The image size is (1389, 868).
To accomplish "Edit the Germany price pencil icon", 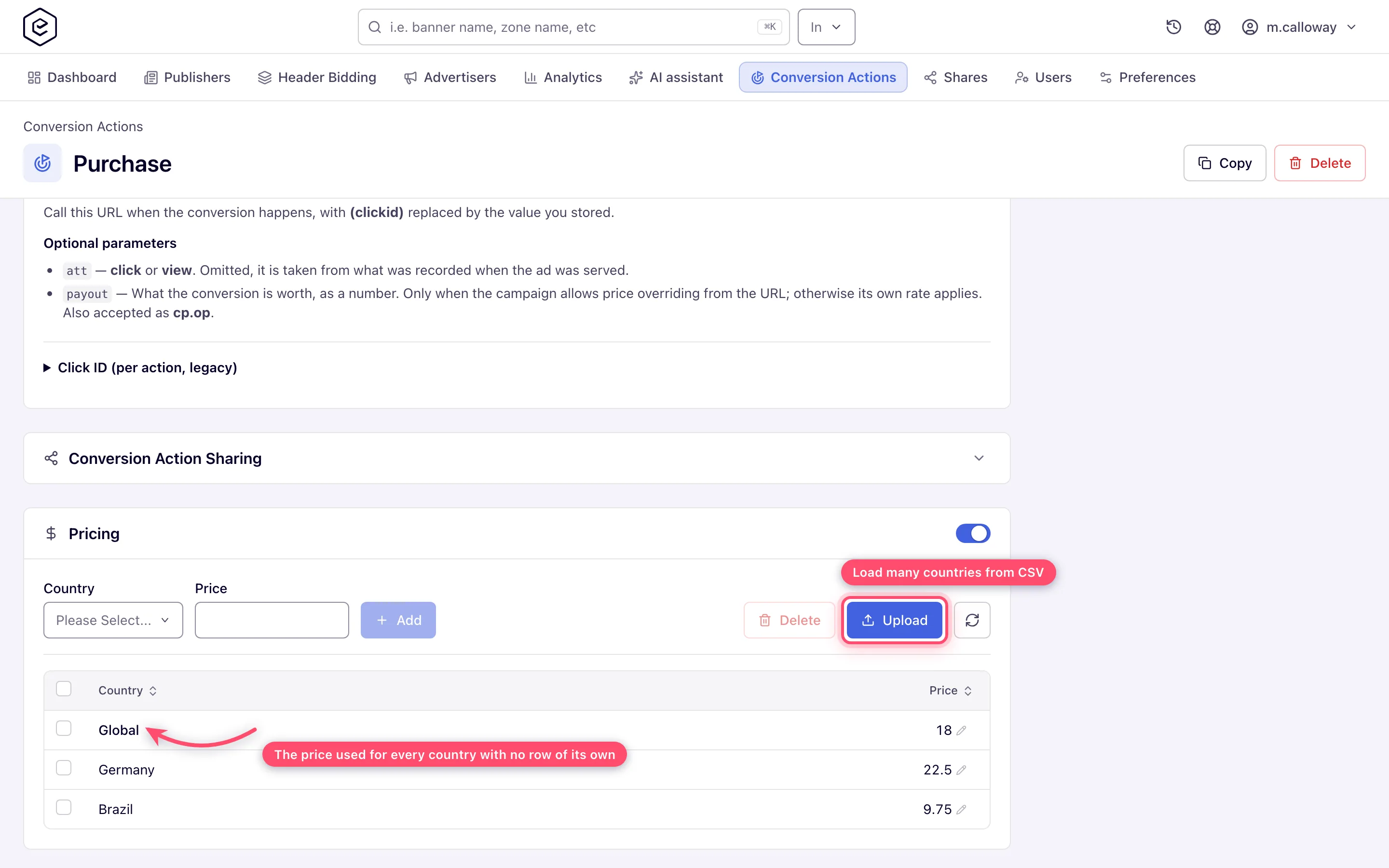I will pos(961,770).
